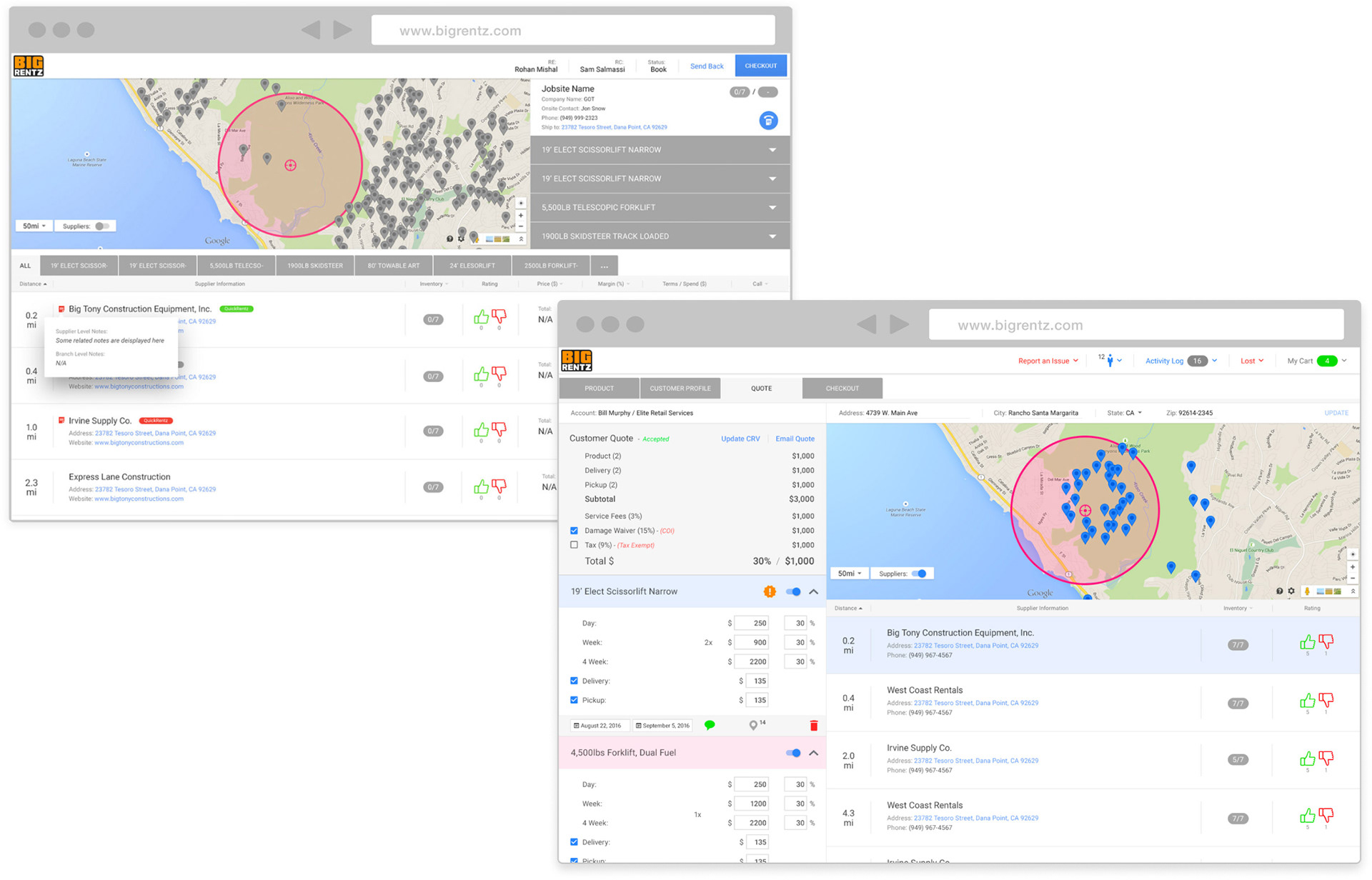Zoom in on the rear window map
This screenshot has height=880, width=1372.
pyautogui.click(x=521, y=215)
